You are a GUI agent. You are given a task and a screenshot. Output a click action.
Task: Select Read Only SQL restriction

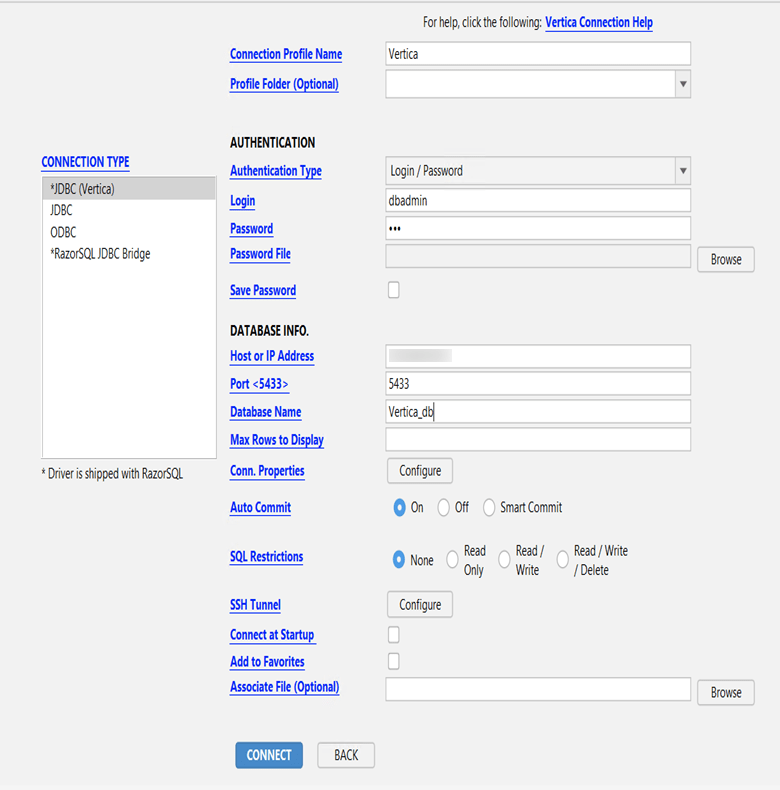[453, 560]
